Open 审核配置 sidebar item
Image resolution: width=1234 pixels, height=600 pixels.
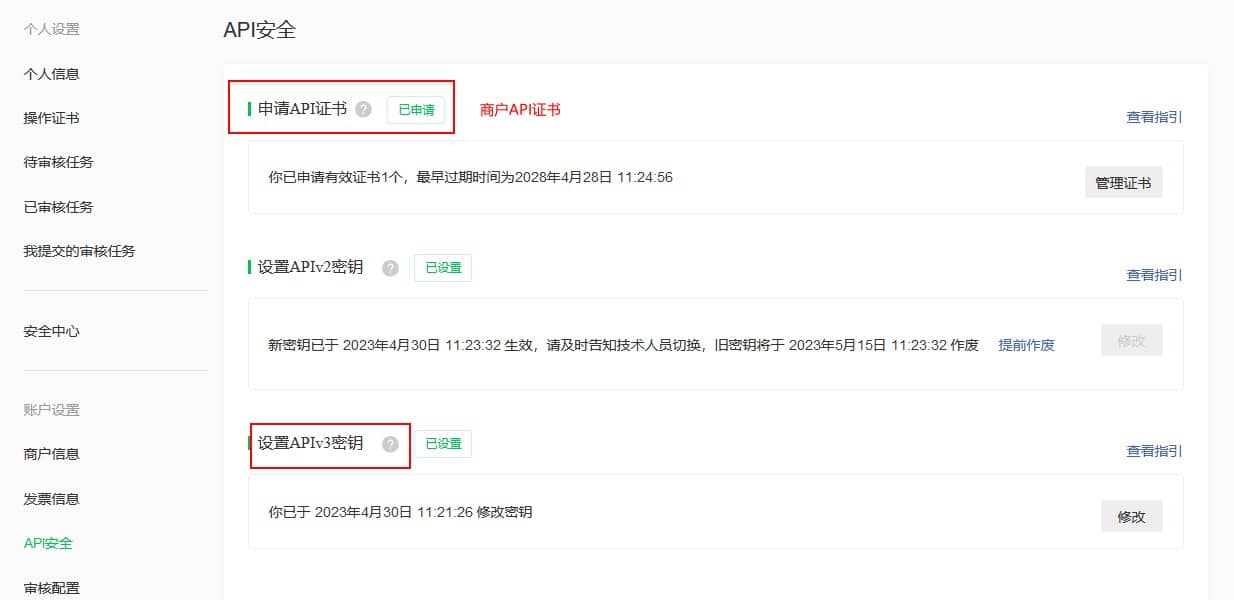click(x=51, y=587)
